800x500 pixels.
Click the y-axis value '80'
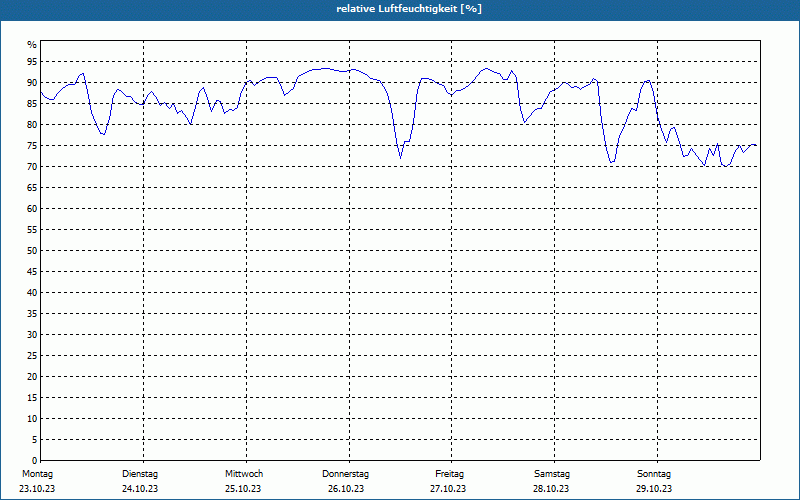32,124
